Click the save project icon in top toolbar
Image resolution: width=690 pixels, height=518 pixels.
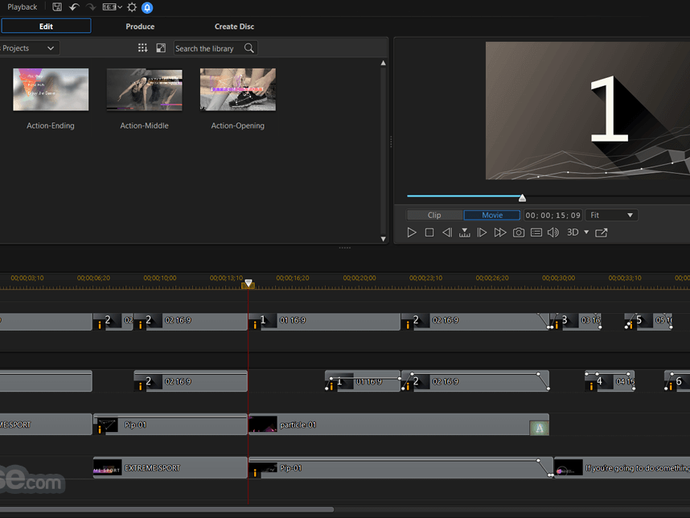tap(57, 7)
